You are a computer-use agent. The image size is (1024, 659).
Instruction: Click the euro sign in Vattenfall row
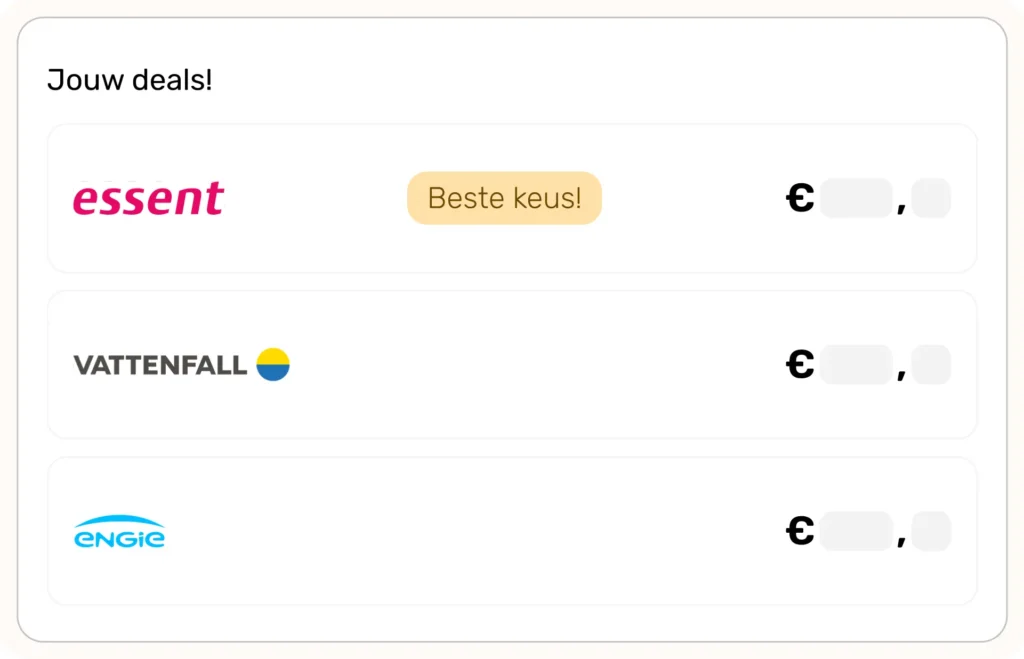pyautogui.click(x=800, y=365)
